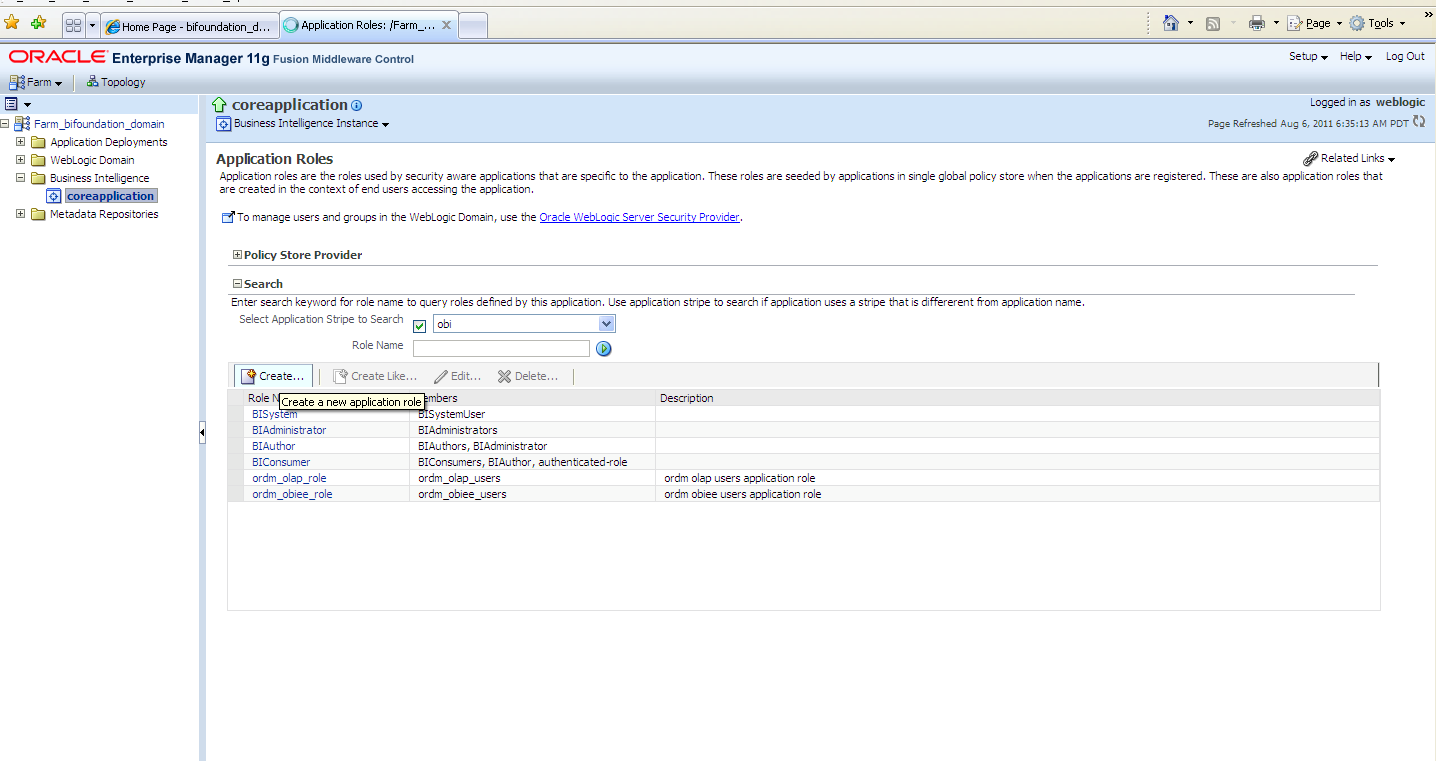Click the Create... button
Screen dimensions: 1436x761
[x=273, y=376]
